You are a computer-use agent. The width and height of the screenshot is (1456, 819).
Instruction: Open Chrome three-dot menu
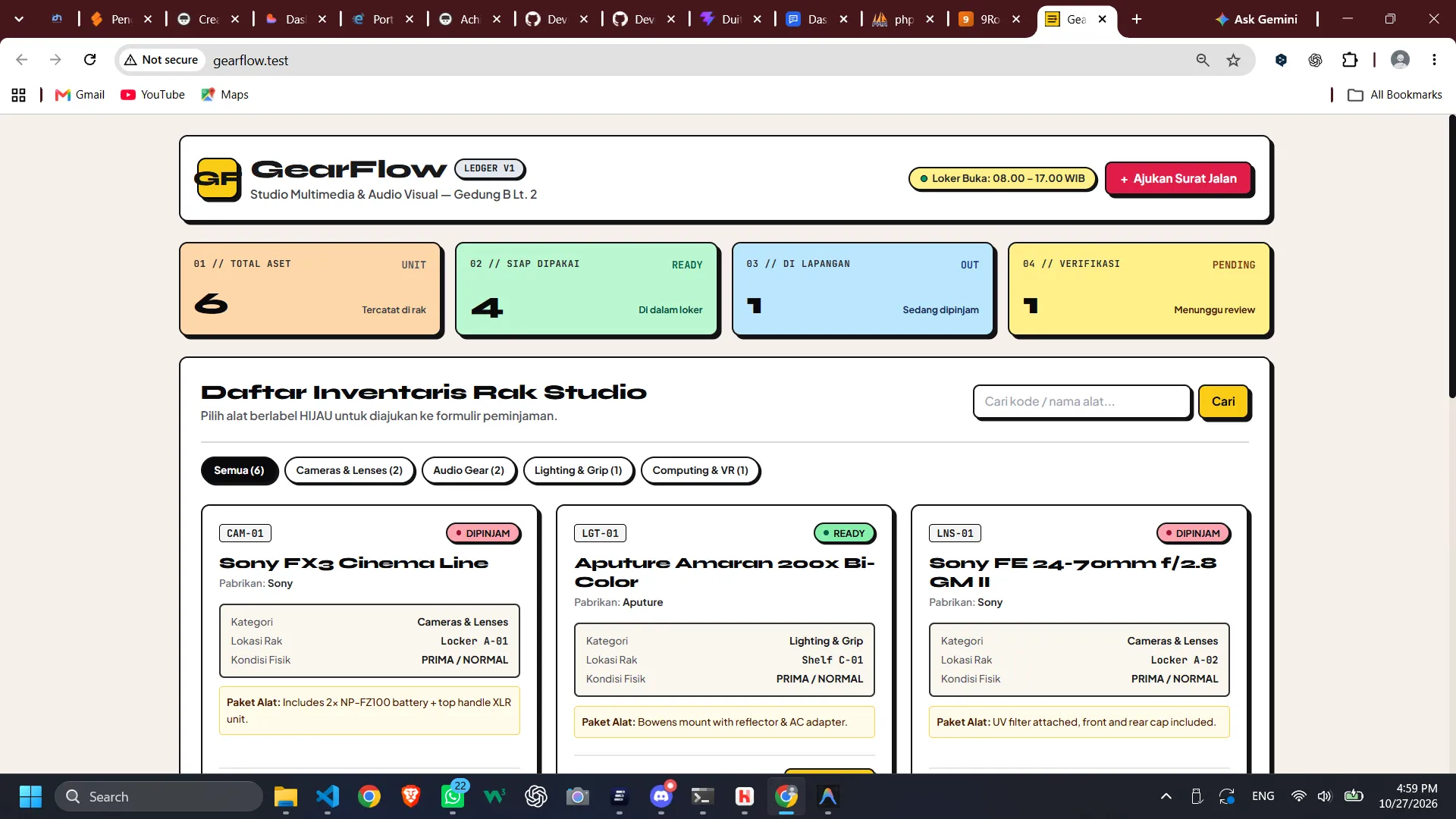click(x=1434, y=60)
